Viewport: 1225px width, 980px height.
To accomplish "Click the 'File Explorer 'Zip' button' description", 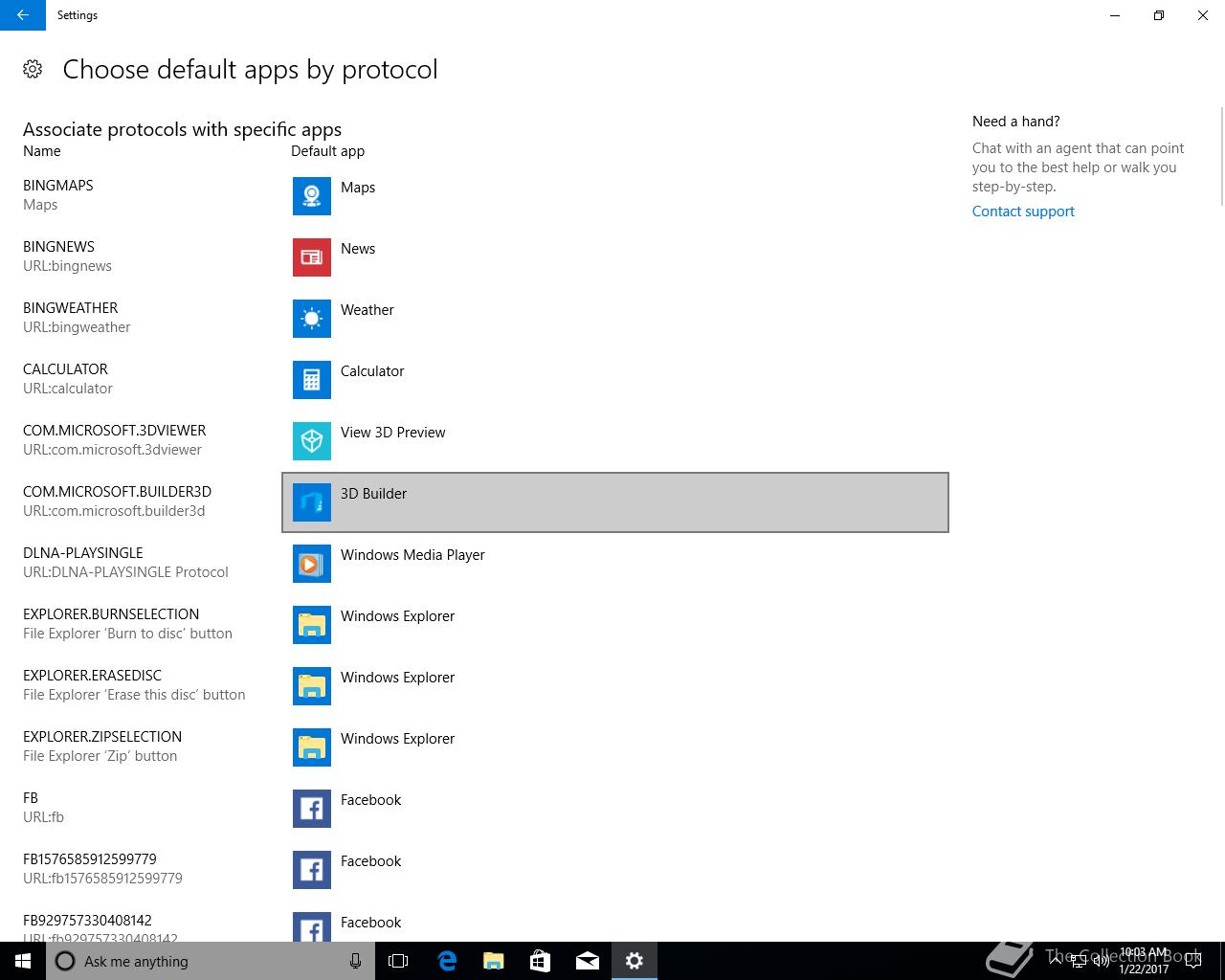I will point(100,756).
